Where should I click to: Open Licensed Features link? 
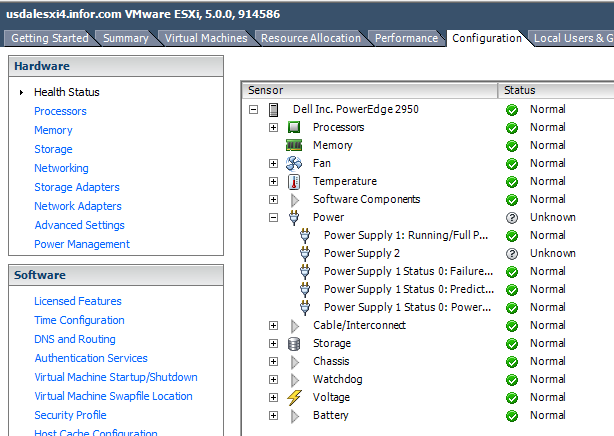pos(78,301)
